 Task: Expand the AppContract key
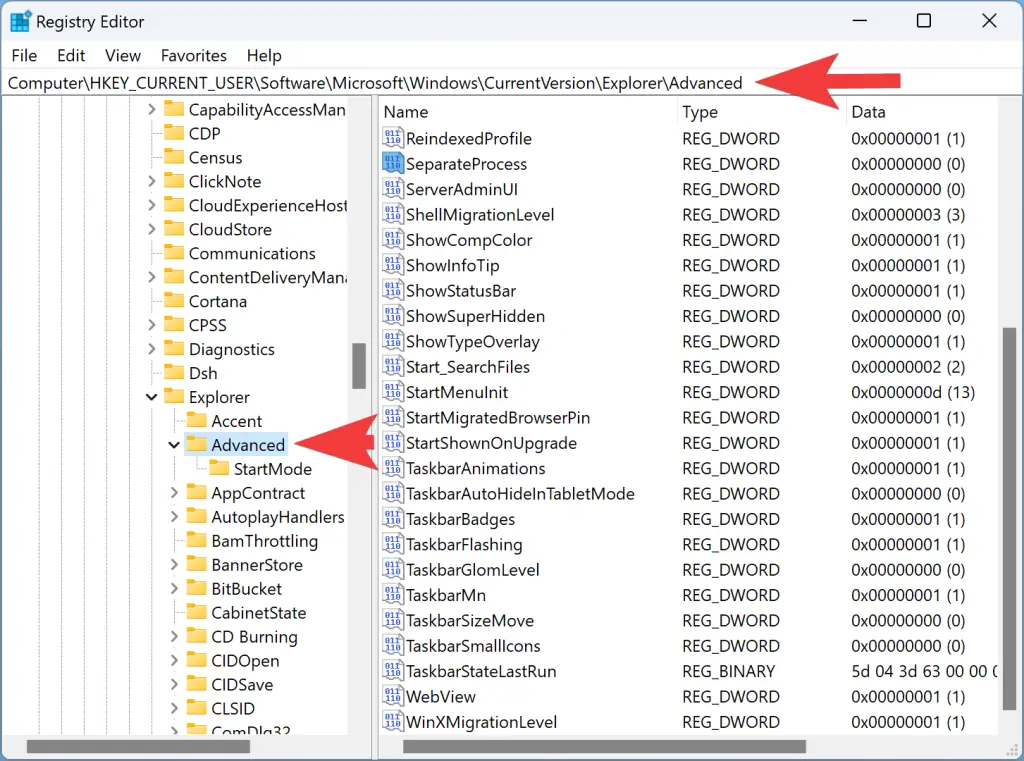coord(174,493)
